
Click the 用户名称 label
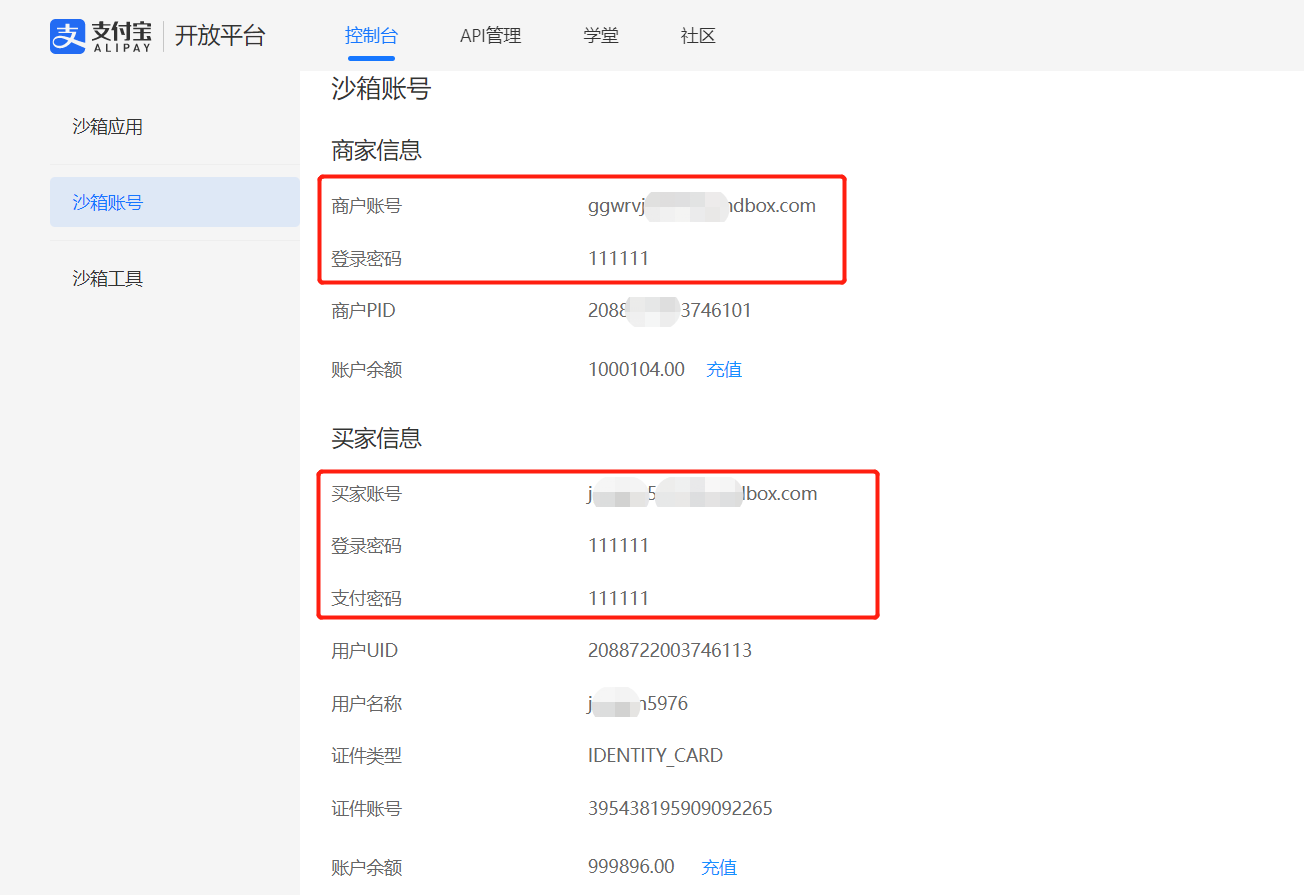[366, 704]
